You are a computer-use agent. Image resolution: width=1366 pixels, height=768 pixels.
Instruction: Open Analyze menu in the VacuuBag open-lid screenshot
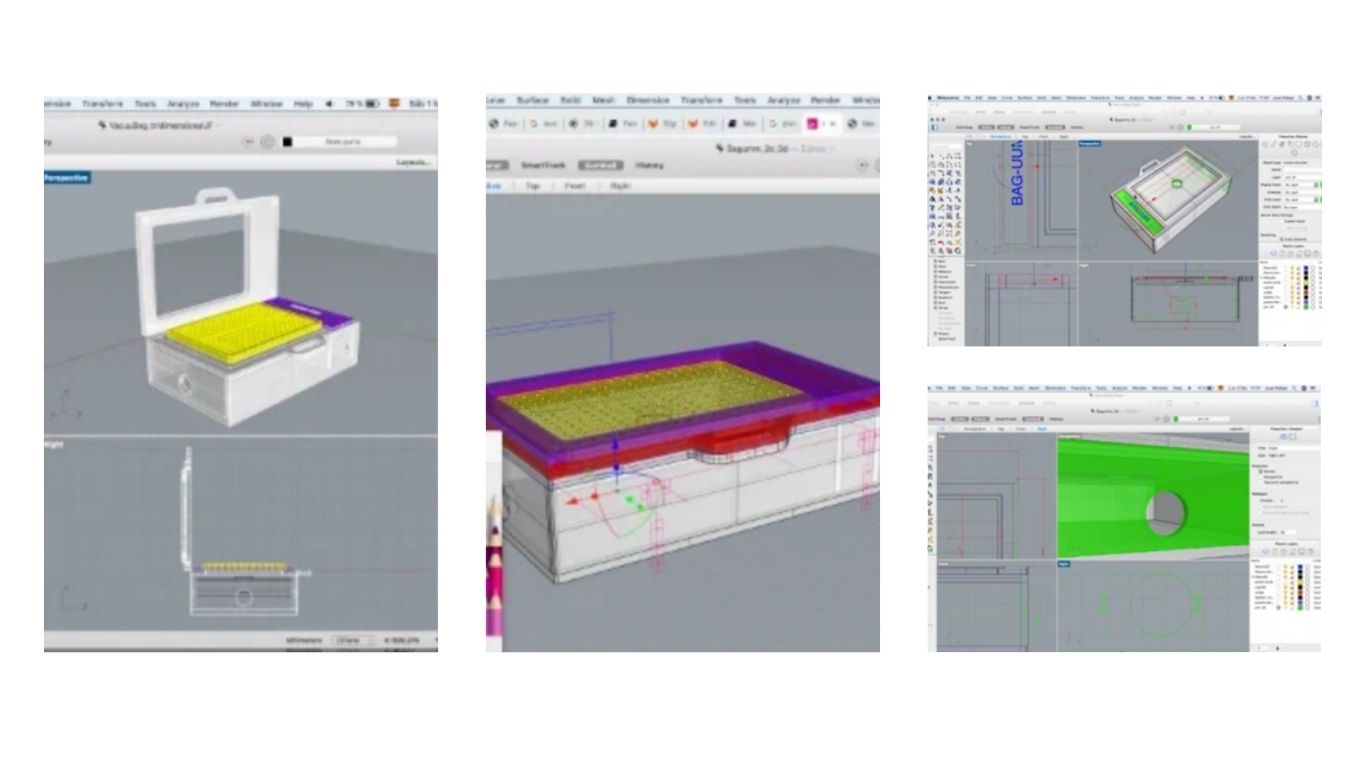click(183, 104)
